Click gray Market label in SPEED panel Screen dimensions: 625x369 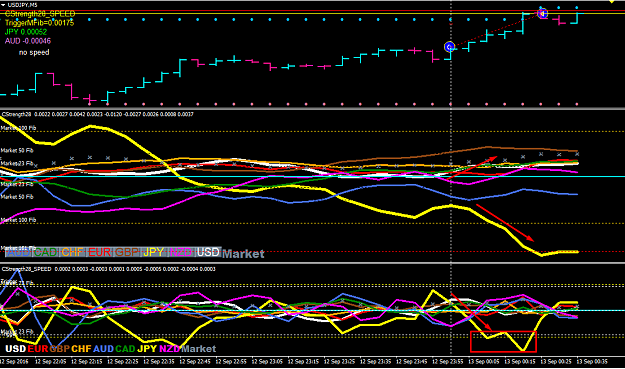pos(199,349)
